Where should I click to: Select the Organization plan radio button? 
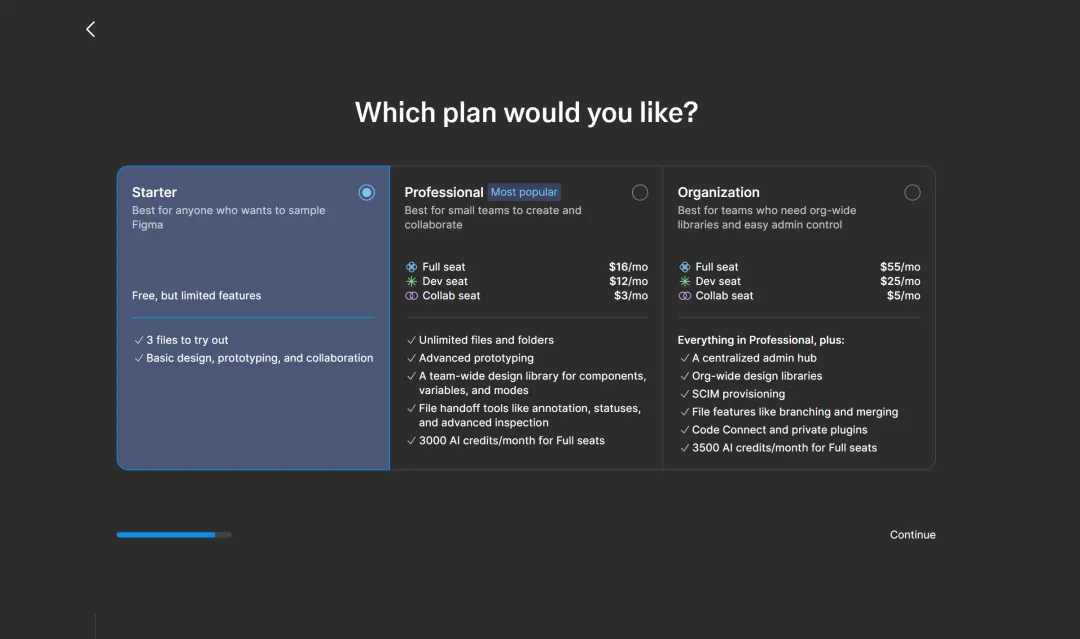912,192
